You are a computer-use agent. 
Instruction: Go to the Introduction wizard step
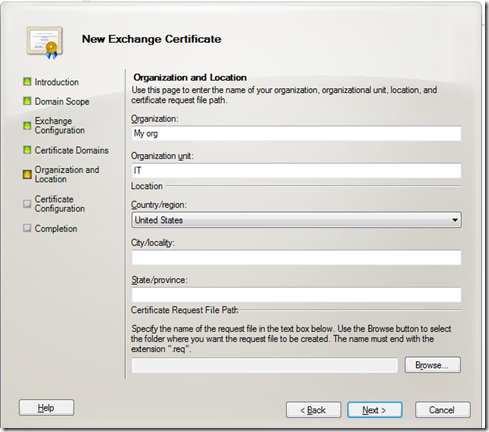tap(57, 82)
